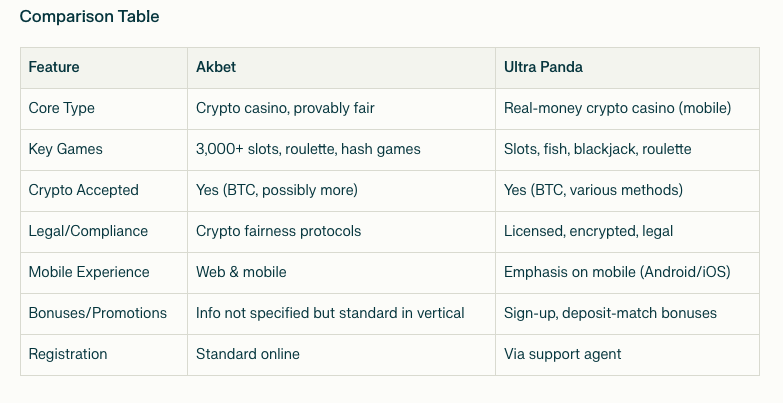Click the Bonuses/Promotions row label

tap(97, 313)
